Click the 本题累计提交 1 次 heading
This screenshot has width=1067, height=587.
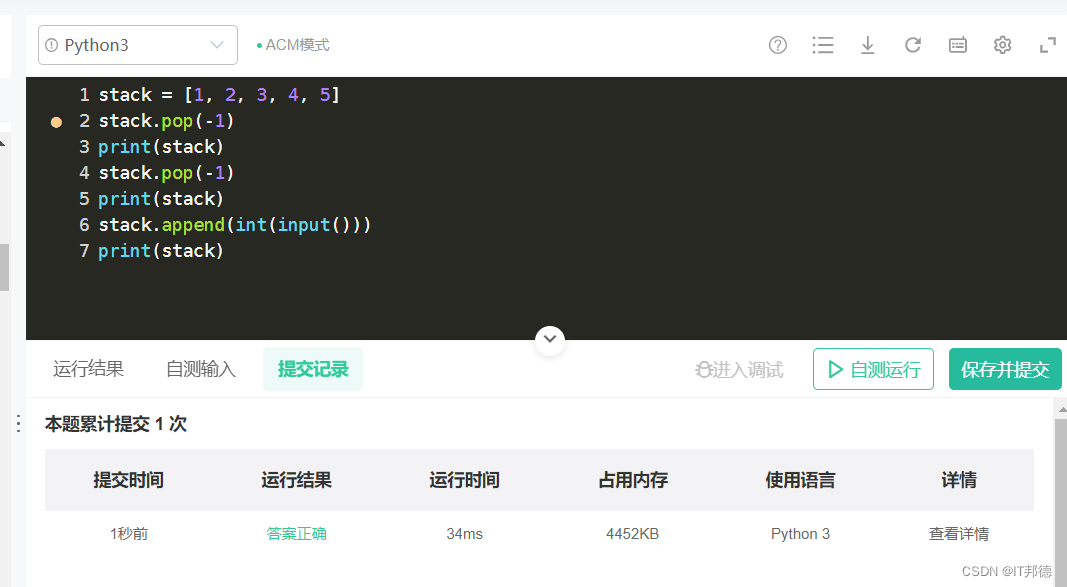pyautogui.click(x=116, y=424)
